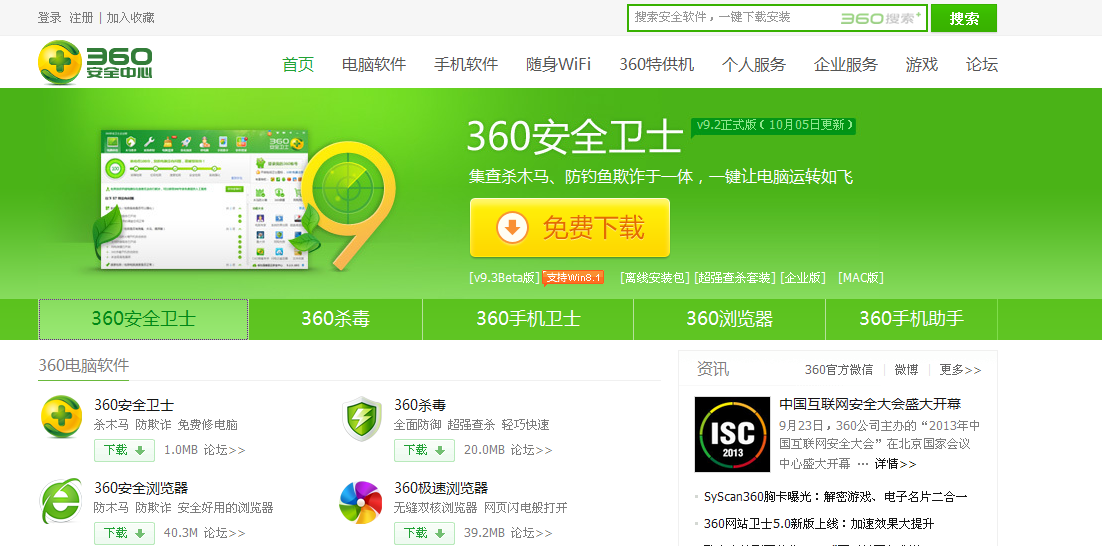Viewport: 1102px width, 546px height.
Task: Click the 360极速浏览器 colorful icon
Action: tap(361, 502)
